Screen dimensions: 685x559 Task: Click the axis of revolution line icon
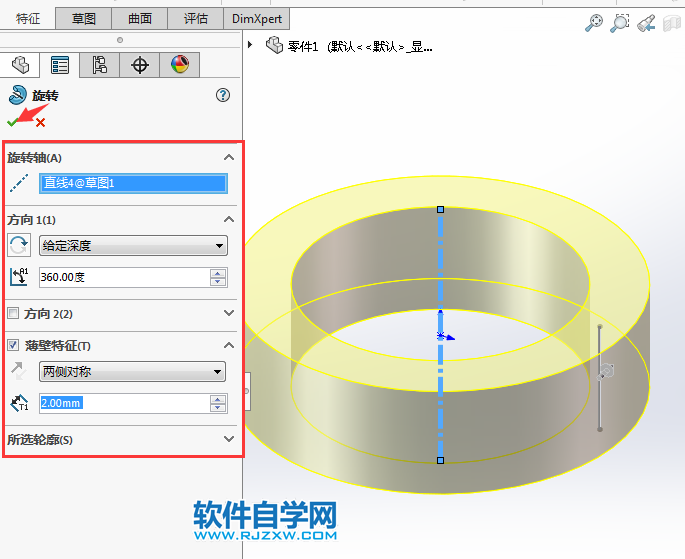tap(19, 183)
